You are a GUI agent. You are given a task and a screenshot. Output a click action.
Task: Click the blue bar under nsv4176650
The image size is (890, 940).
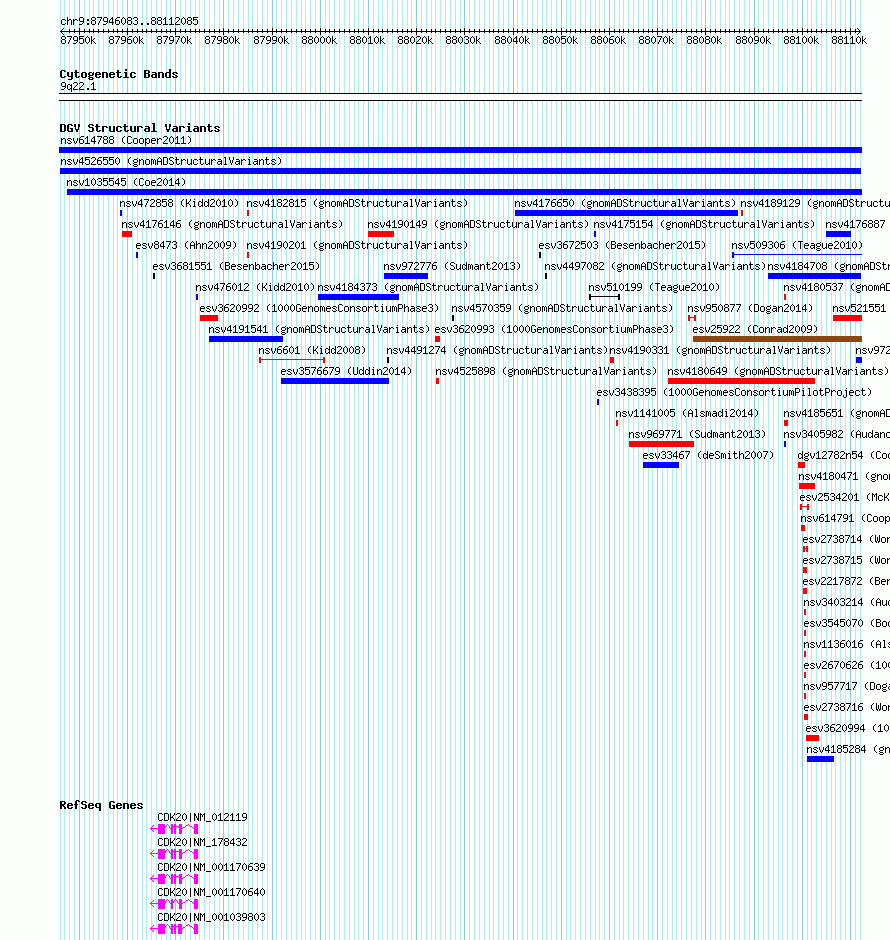click(x=626, y=213)
